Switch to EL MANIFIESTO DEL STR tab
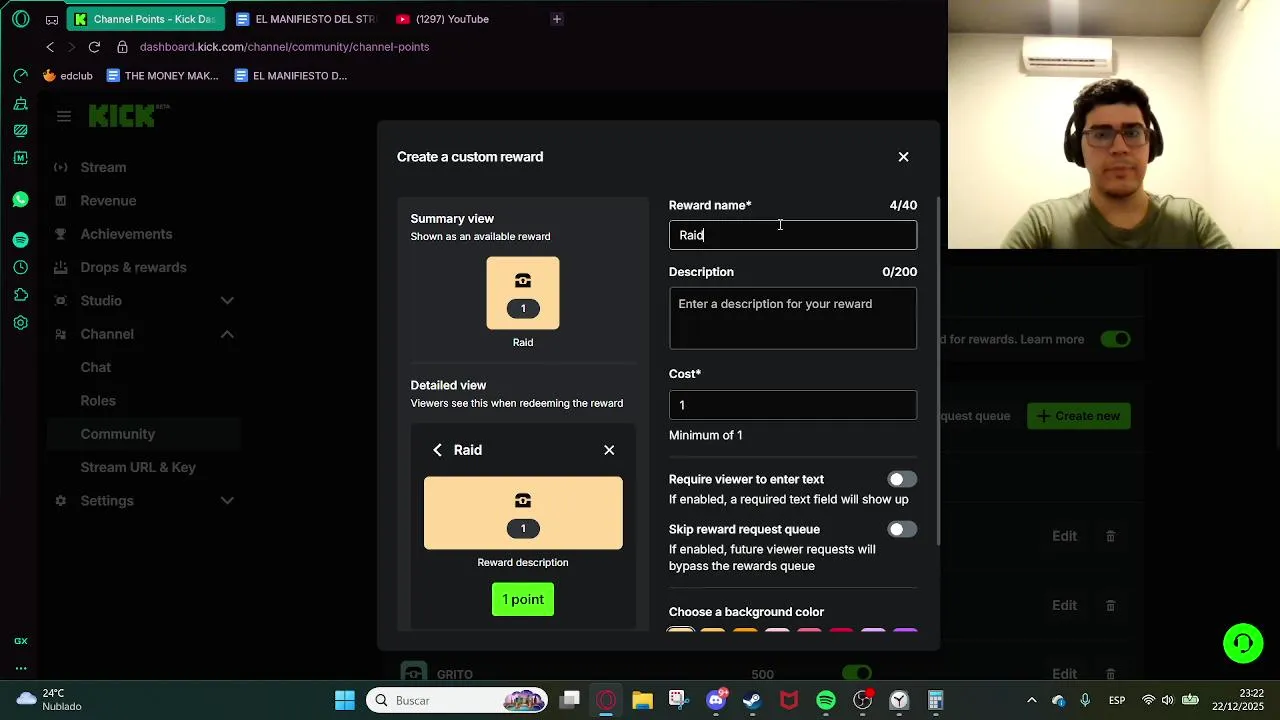This screenshot has width=1280, height=720. [x=307, y=19]
